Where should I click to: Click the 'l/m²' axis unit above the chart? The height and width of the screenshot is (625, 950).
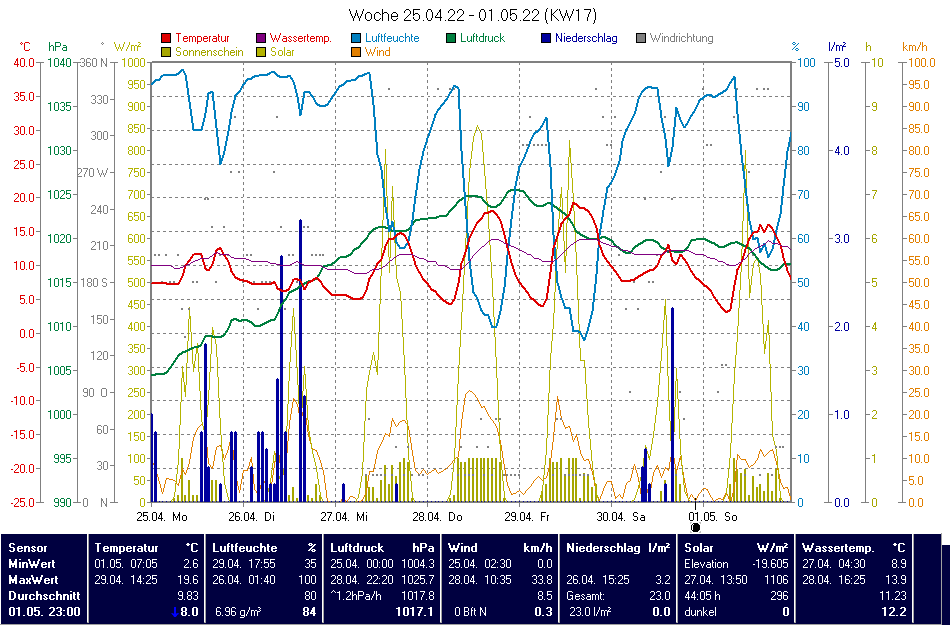coord(837,47)
